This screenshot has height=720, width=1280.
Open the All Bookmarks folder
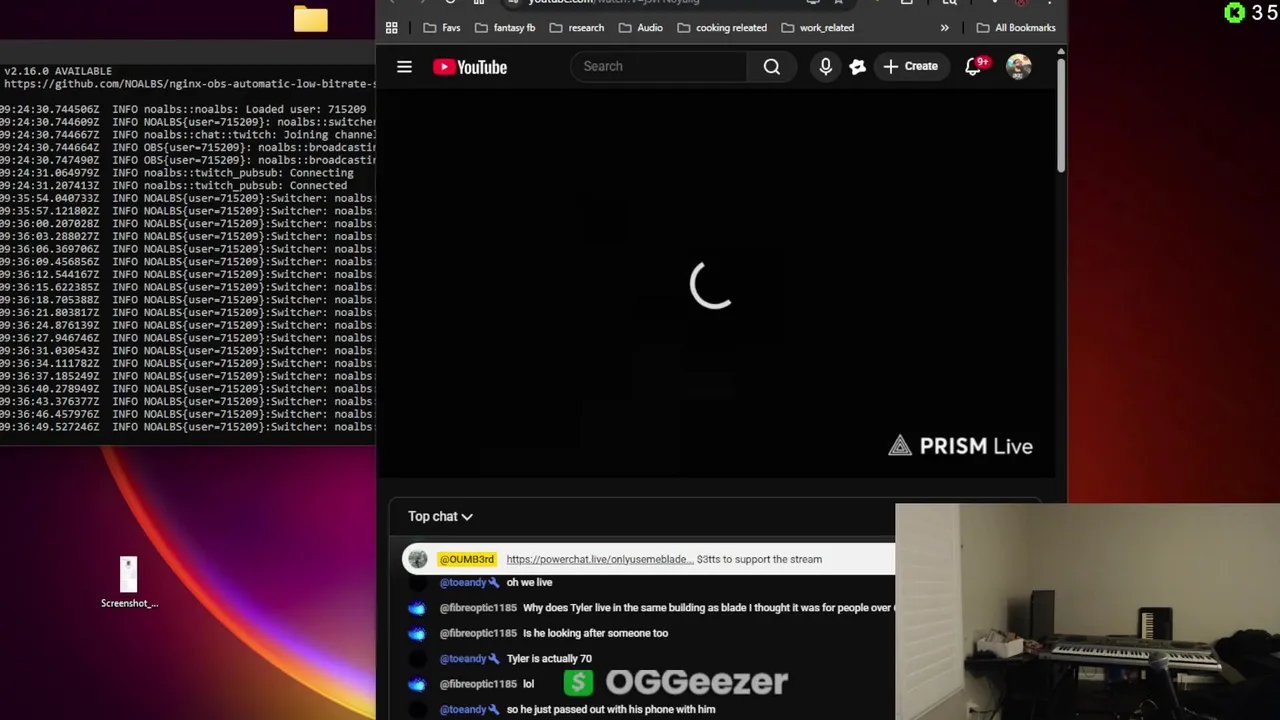1015,28
